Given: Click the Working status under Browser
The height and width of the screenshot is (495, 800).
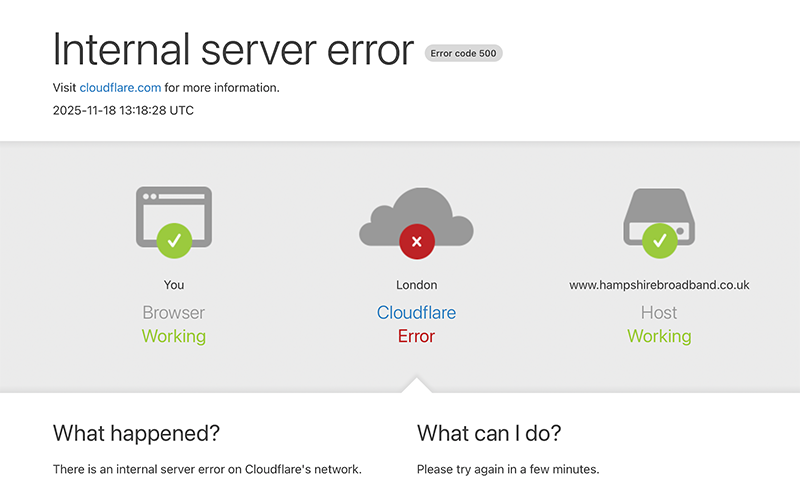Looking at the screenshot, I should coord(174,336).
